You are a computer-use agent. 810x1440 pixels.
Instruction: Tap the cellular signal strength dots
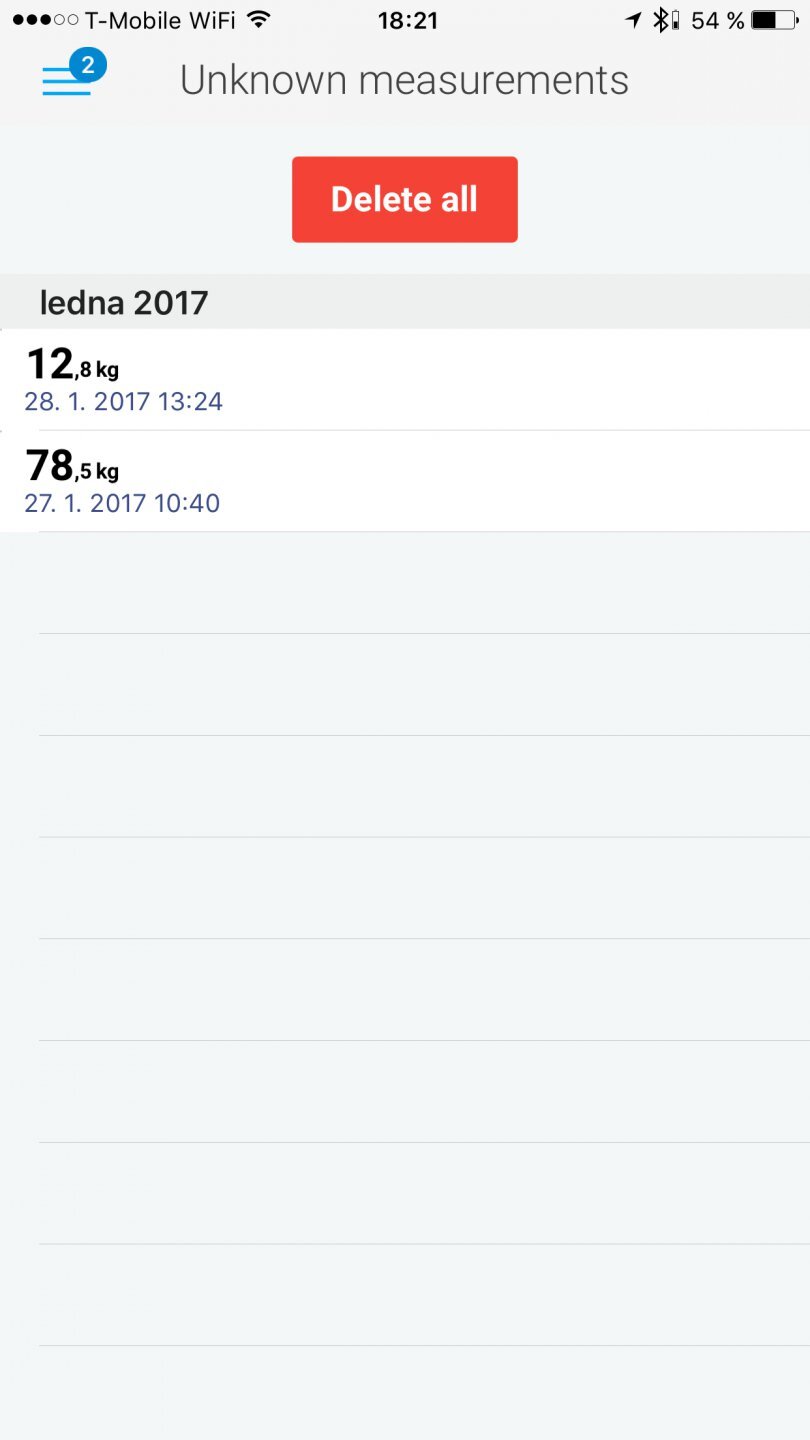(x=45, y=20)
